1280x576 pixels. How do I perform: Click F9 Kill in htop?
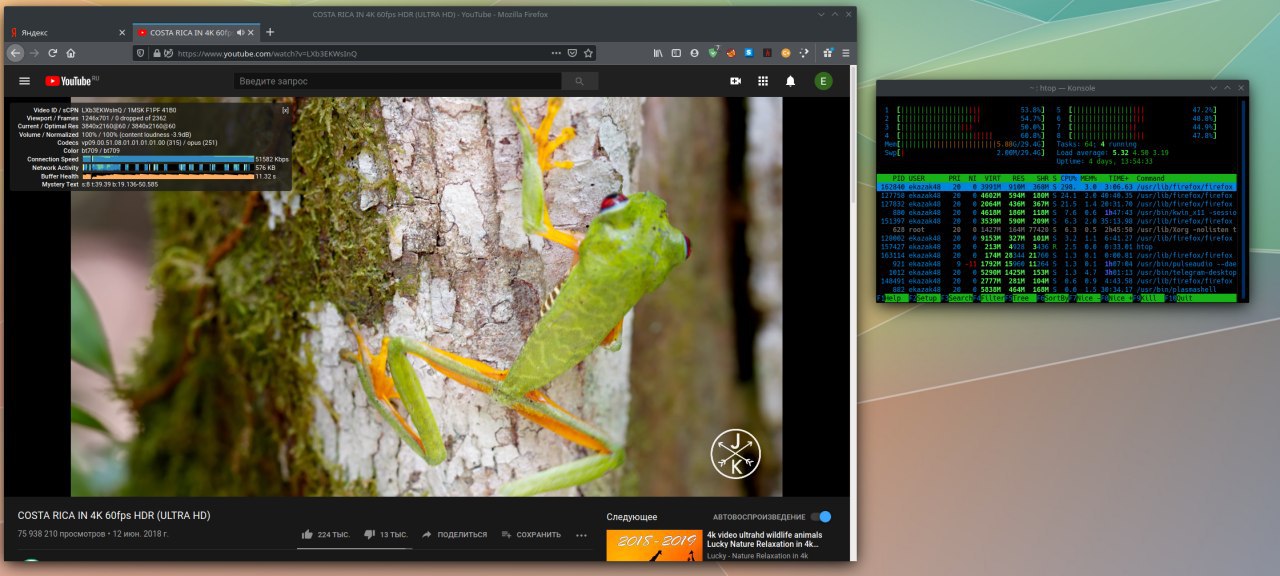1149,298
